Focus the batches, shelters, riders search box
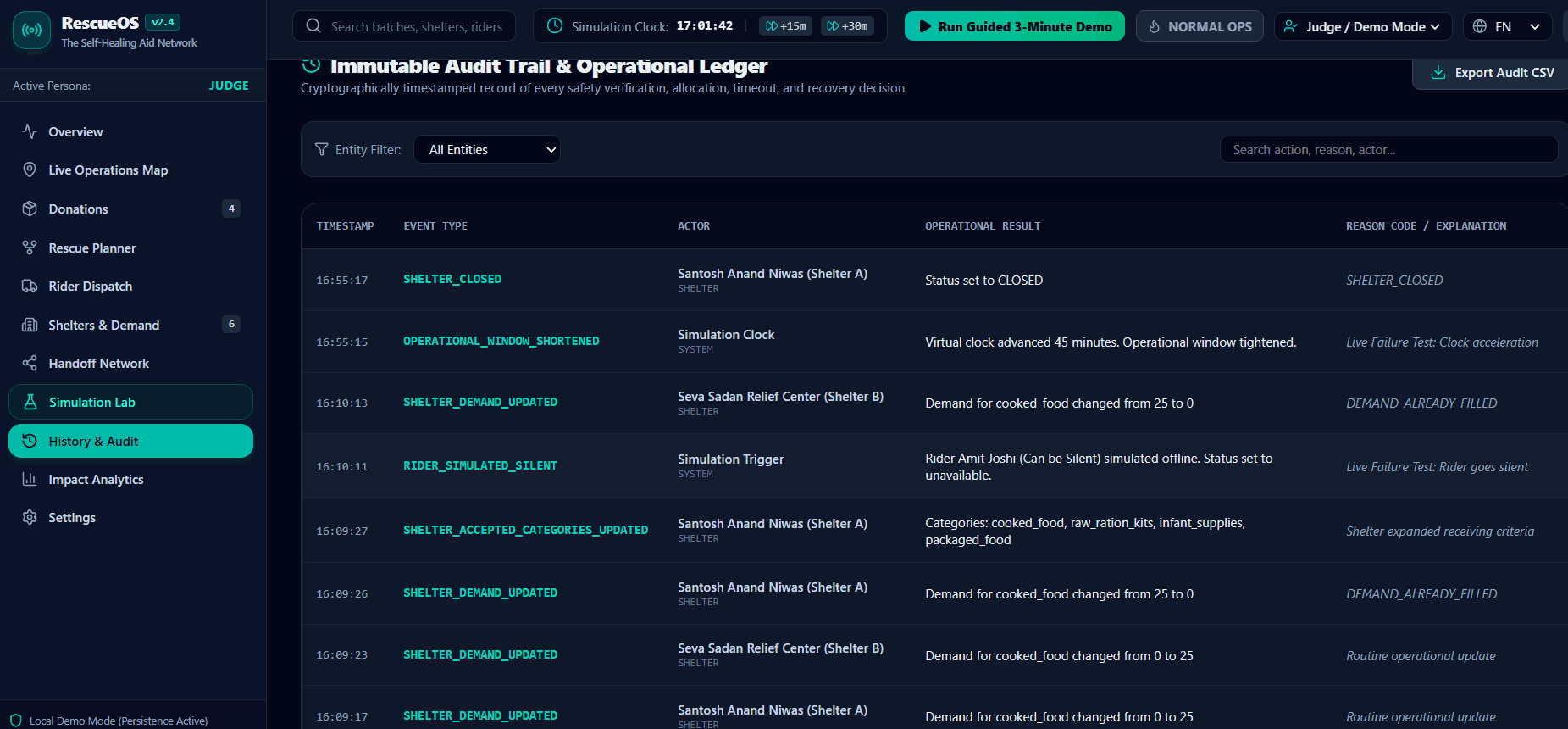 404,26
